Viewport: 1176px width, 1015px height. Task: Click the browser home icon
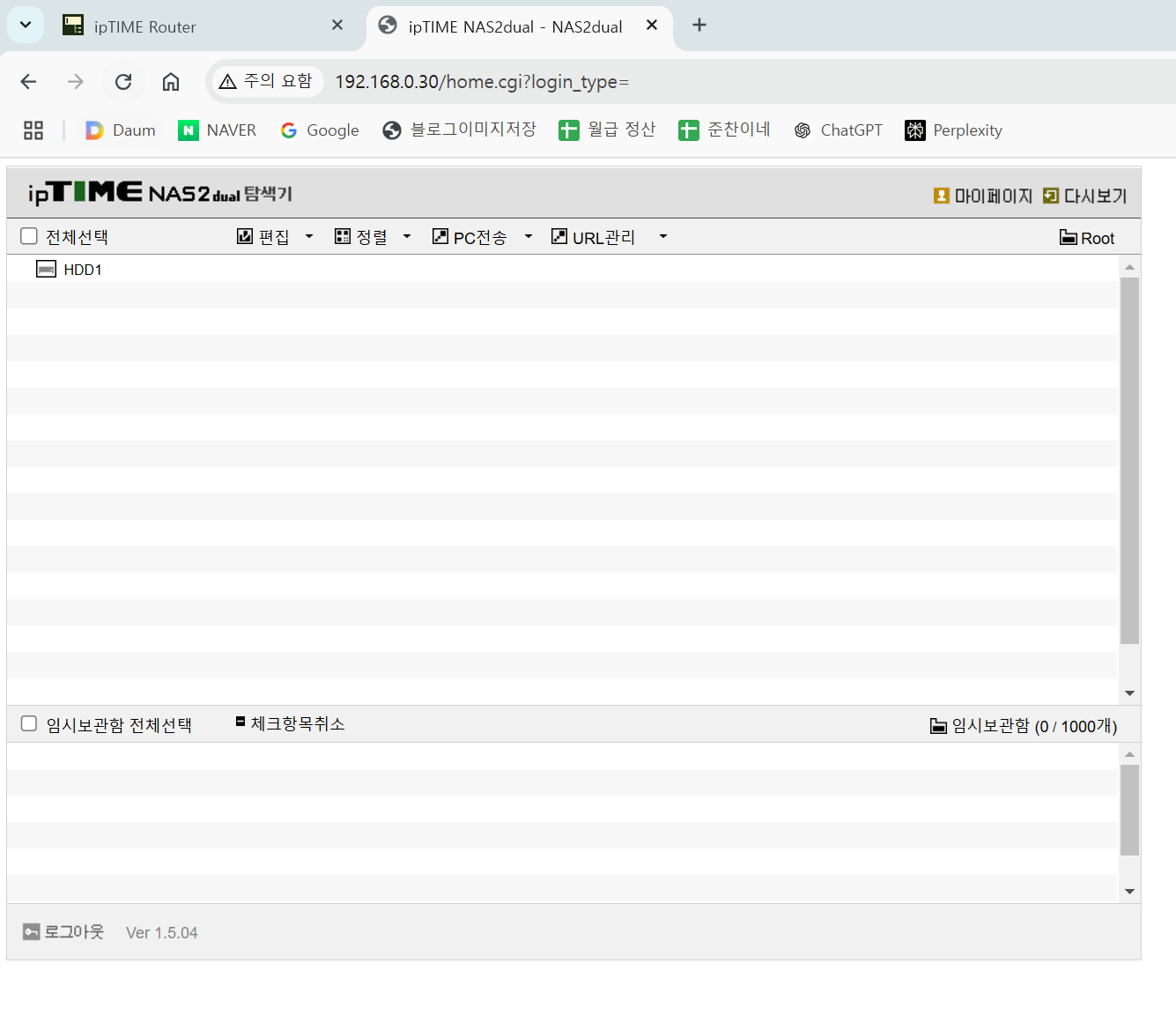(x=171, y=82)
